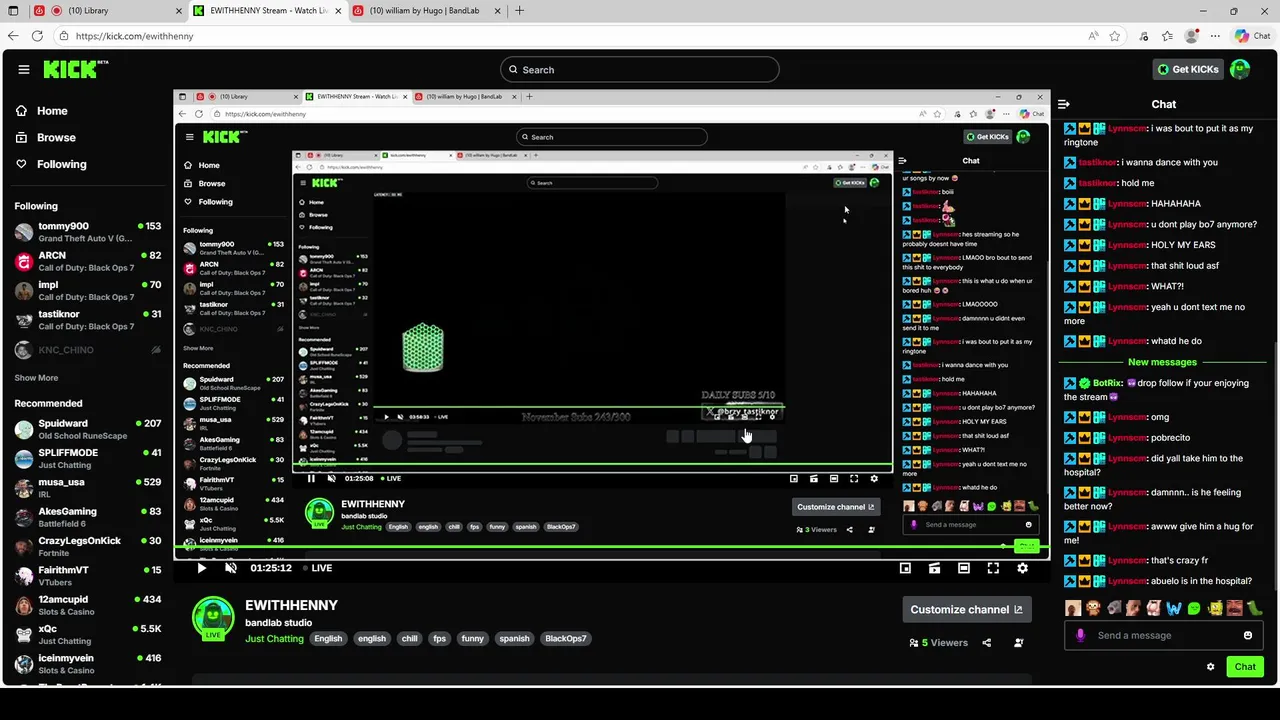Click the browser back arrow
This screenshot has height=720, width=1280.
click(x=14, y=36)
